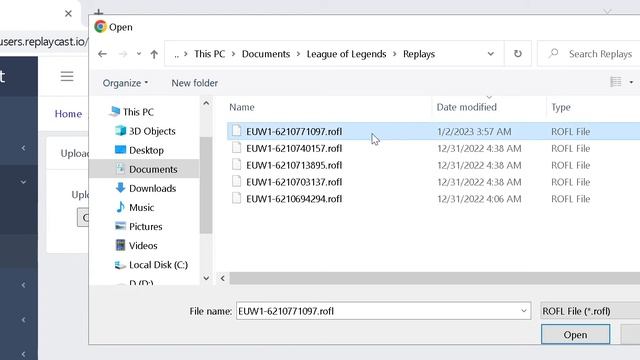Click the Pictures folder icon
This screenshot has width=640, height=360.
(x=120, y=226)
